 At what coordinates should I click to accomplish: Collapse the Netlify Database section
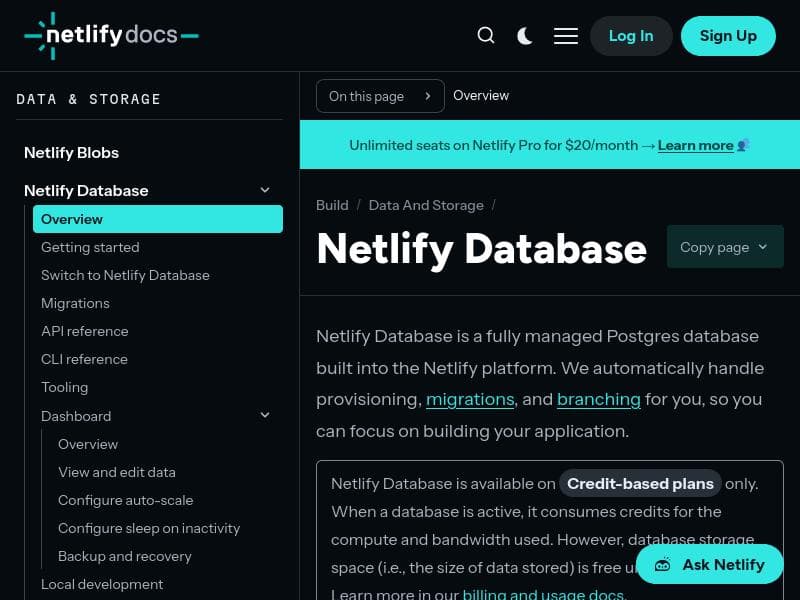(x=265, y=189)
